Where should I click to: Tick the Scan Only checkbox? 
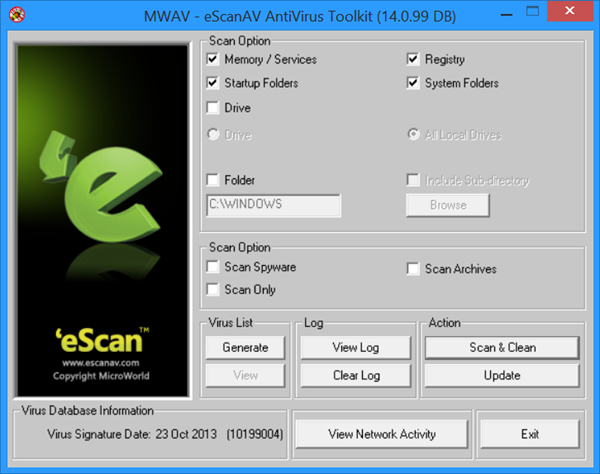[x=213, y=290]
